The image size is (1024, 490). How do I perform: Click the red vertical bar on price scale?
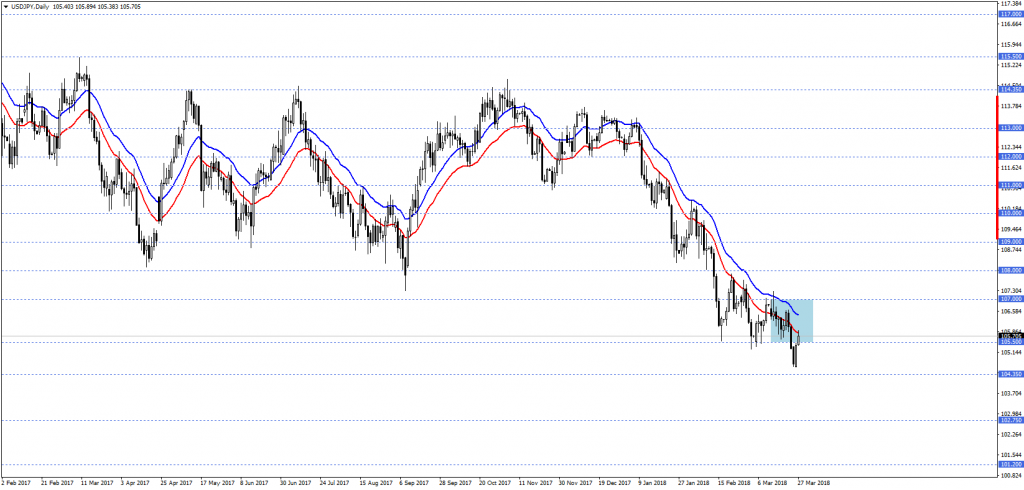(997, 166)
